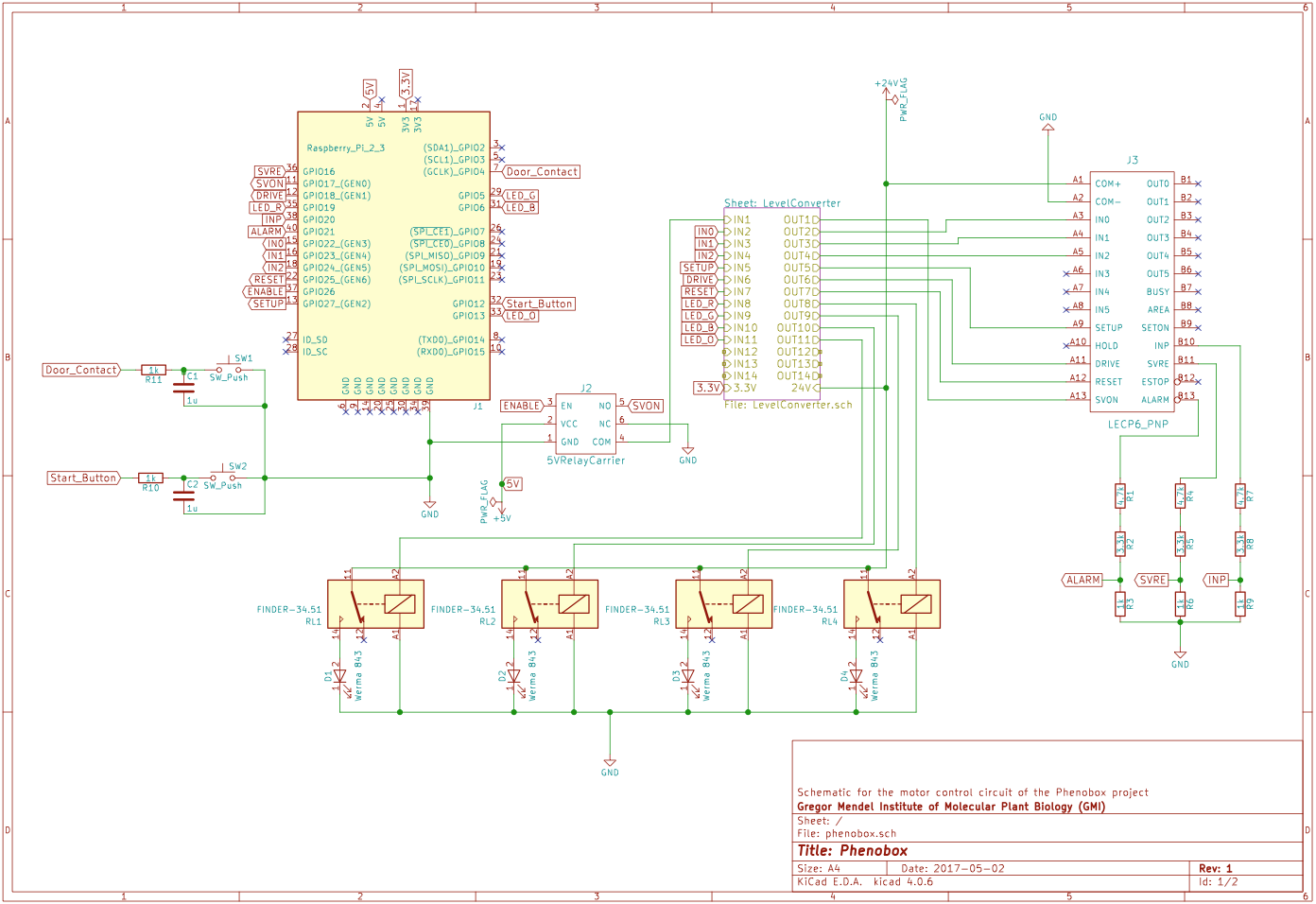Click the 'Title: Phenobox' field
This screenshot has height=904, width=1316.
pos(852,850)
